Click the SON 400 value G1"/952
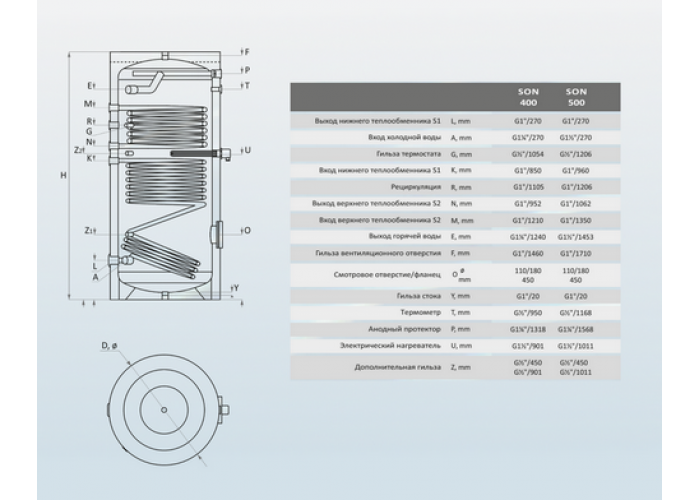The image size is (700, 500). tap(528, 204)
